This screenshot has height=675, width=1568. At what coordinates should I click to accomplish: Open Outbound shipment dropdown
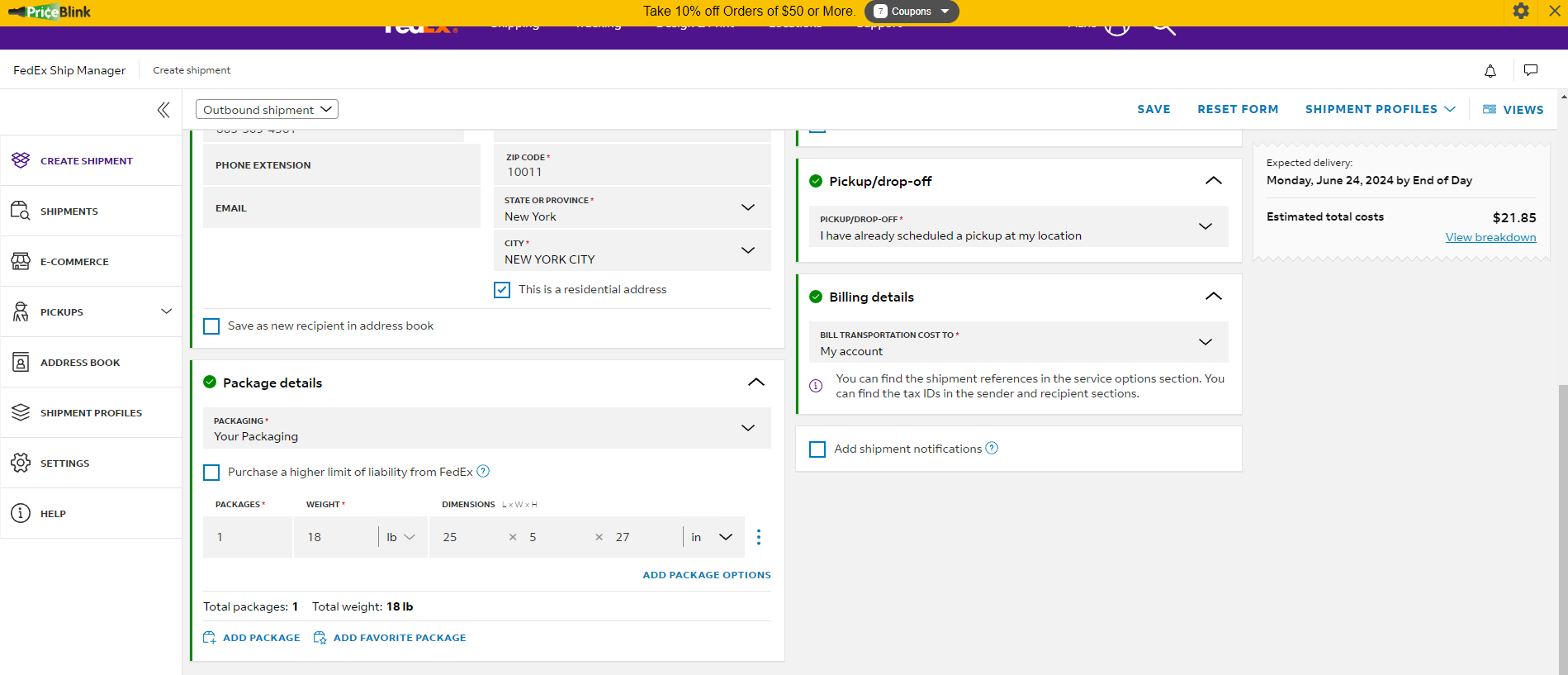click(267, 109)
